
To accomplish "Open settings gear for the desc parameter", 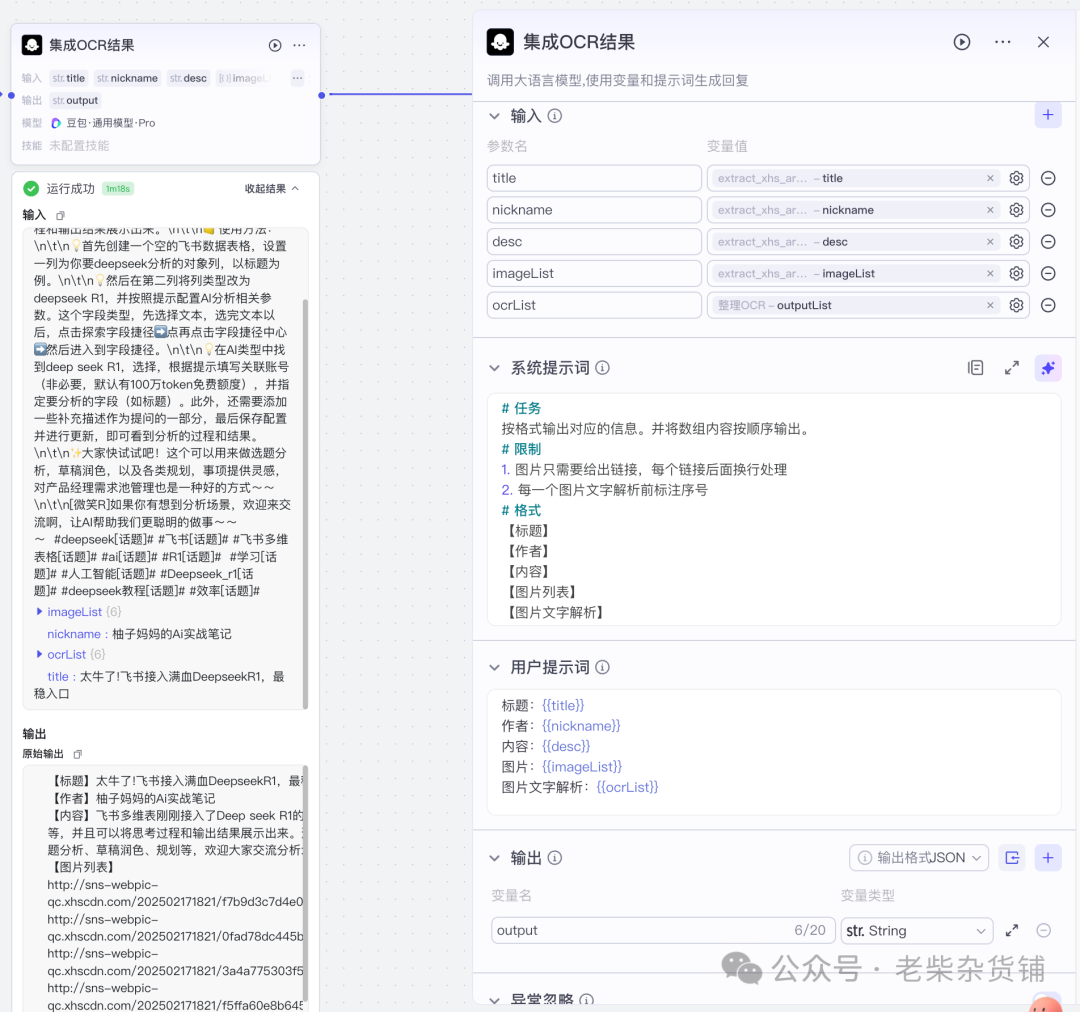I will click(1016, 242).
